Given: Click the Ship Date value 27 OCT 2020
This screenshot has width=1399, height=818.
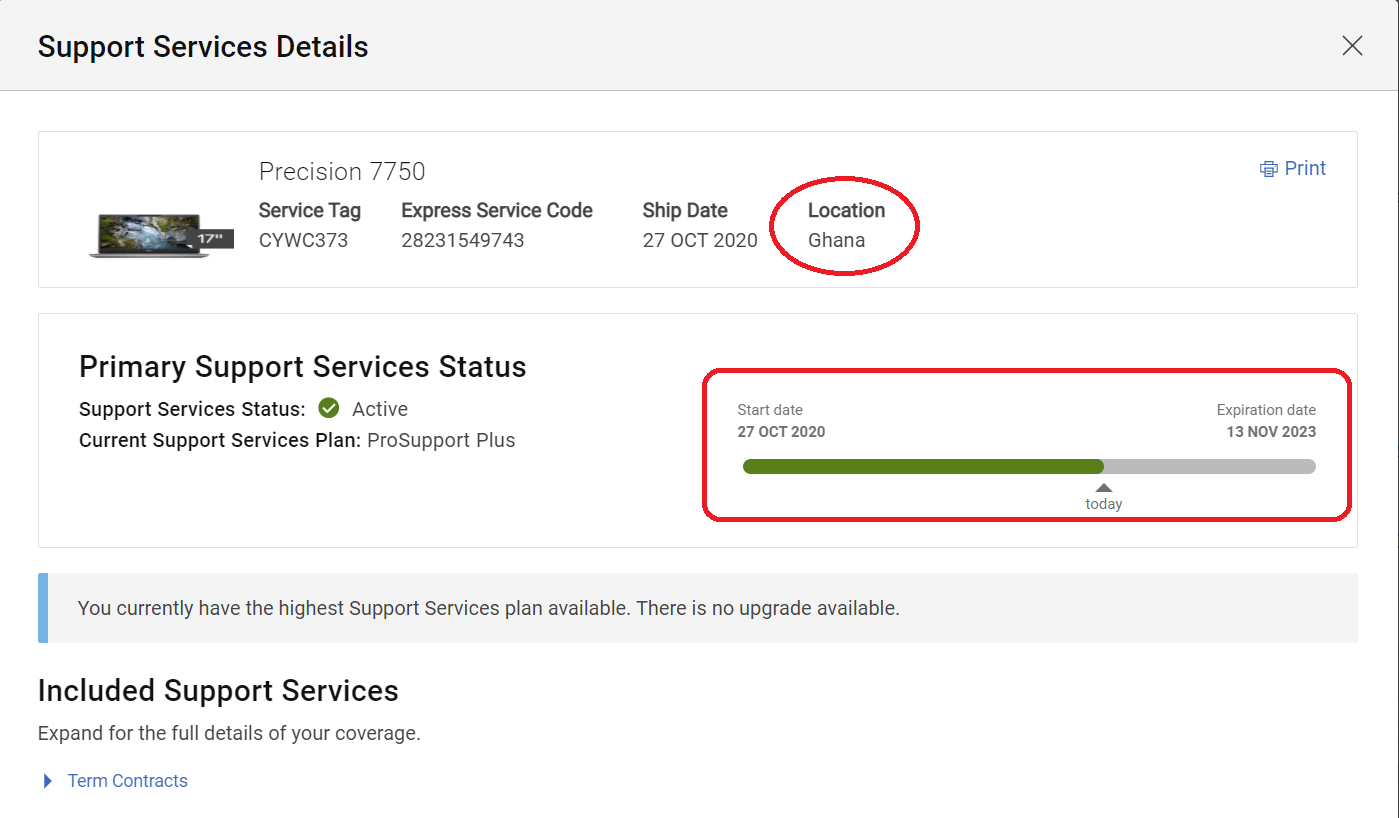Looking at the screenshot, I should point(700,240).
